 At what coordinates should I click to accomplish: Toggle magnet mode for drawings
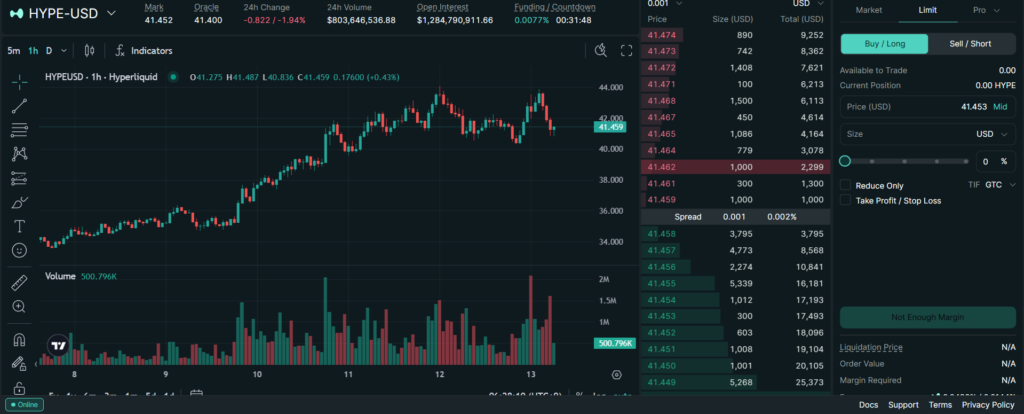(x=20, y=340)
